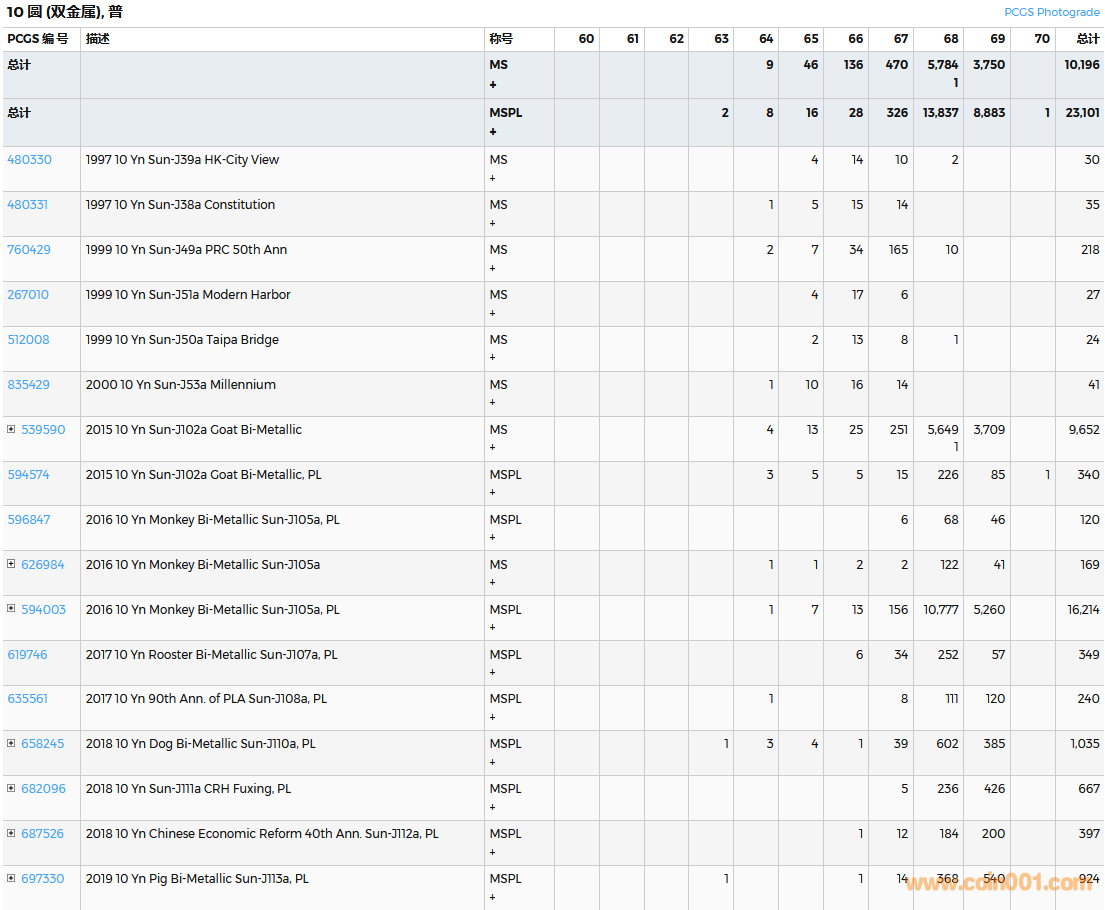Open the 596847 Monkey PL link
Image resolution: width=1105 pixels, height=910 pixels.
coord(29,520)
